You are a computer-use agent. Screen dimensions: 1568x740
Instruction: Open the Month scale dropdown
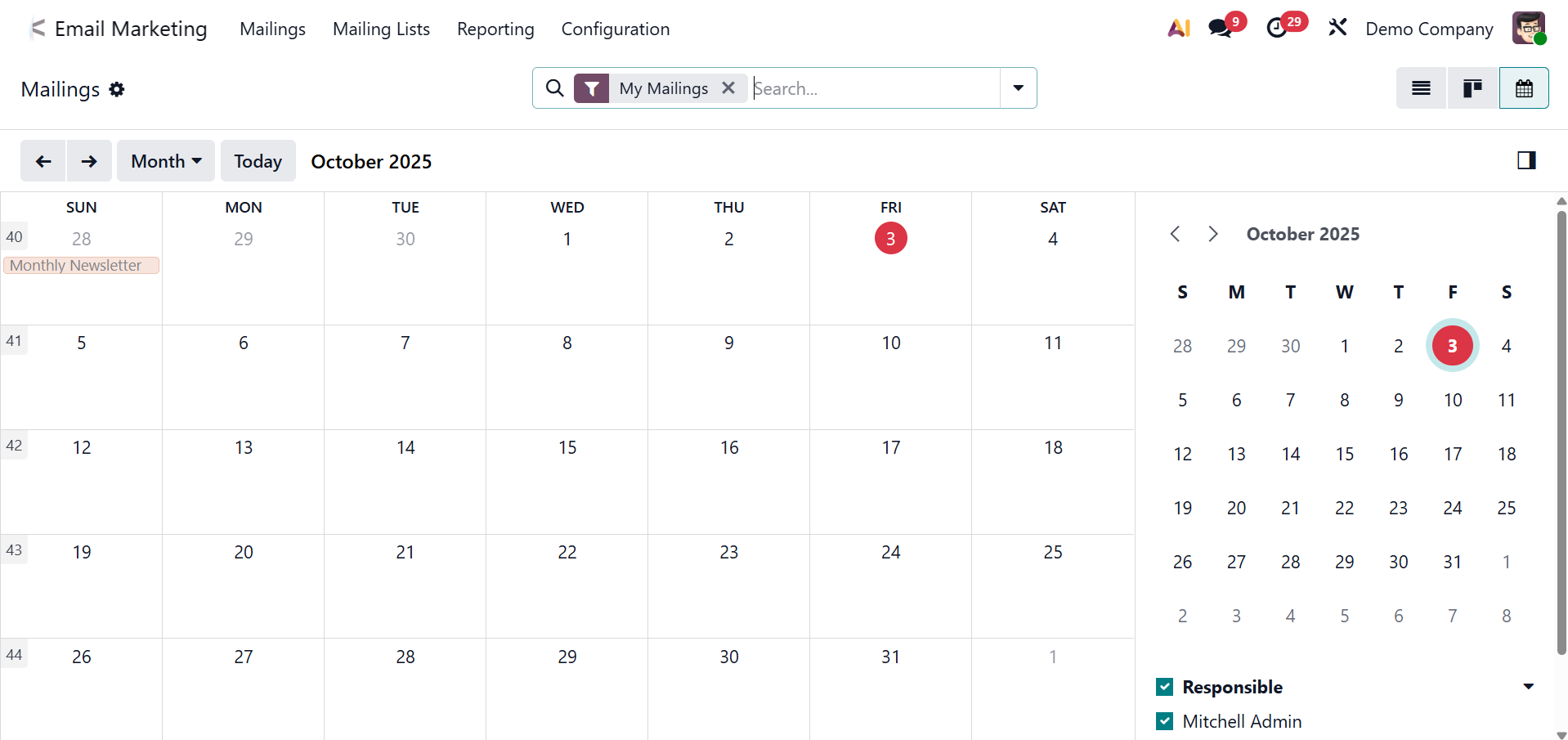pyautogui.click(x=166, y=161)
